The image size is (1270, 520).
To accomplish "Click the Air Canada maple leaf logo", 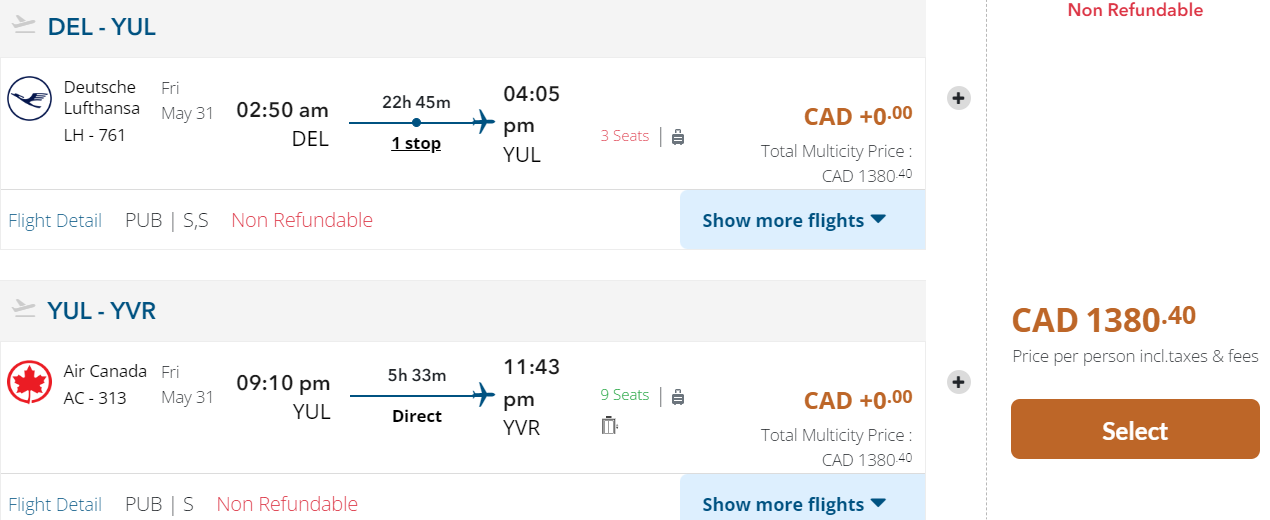I will pyautogui.click(x=29, y=383).
